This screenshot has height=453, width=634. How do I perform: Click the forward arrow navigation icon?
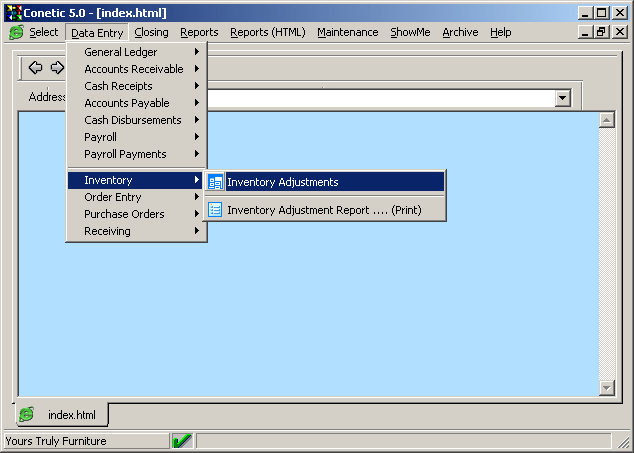pos(57,68)
